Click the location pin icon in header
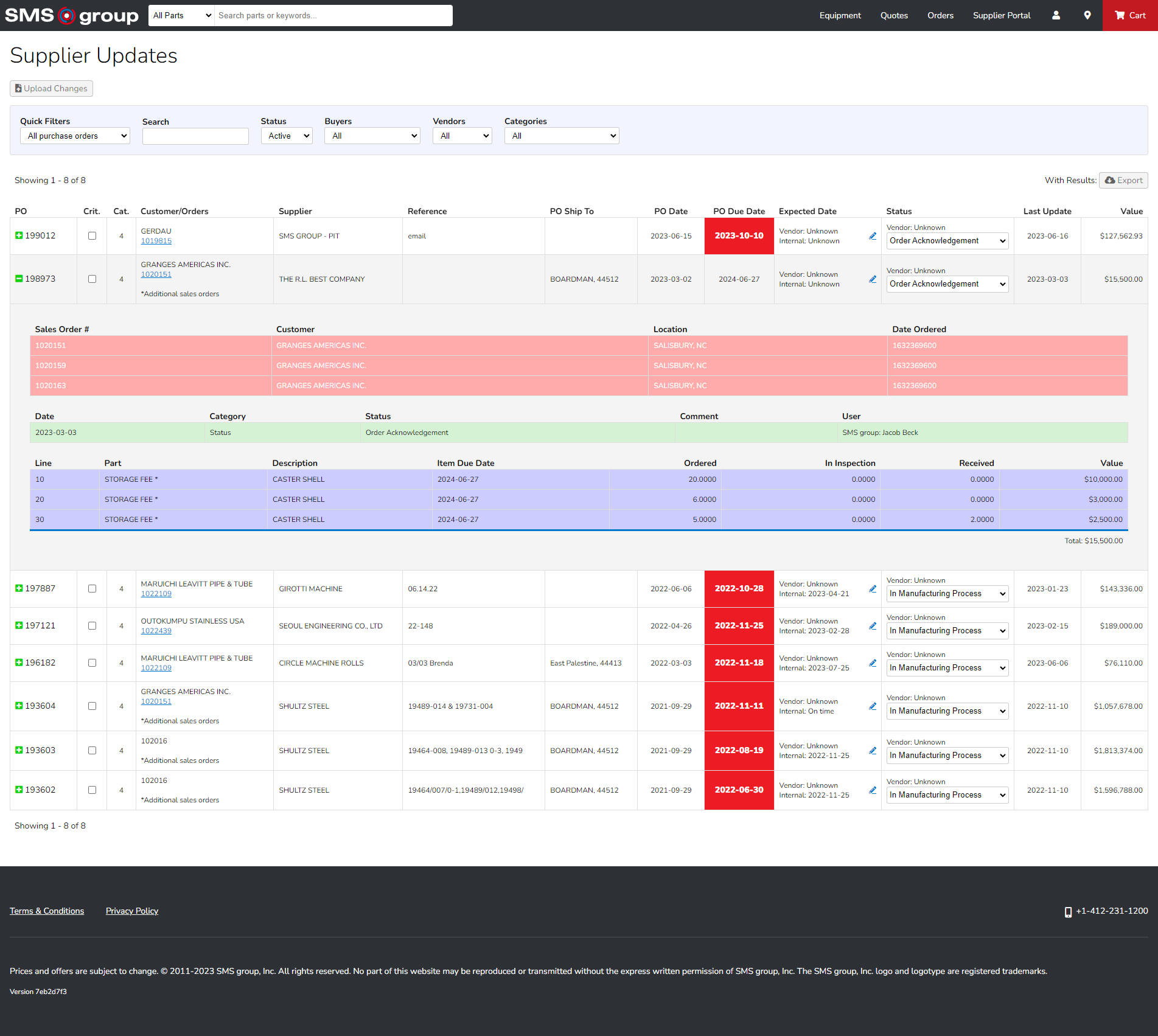The width and height of the screenshot is (1158, 1036). (1087, 15)
